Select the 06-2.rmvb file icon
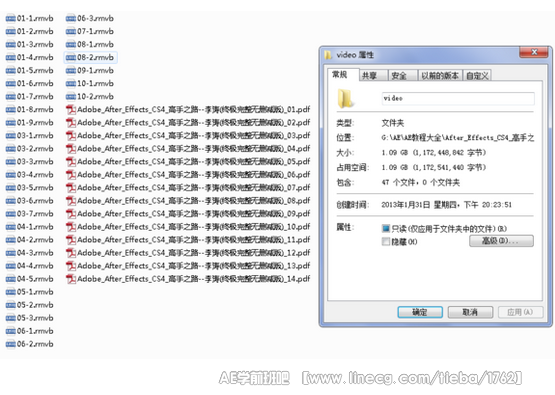Screen dimensions: 555x395 click(11, 344)
